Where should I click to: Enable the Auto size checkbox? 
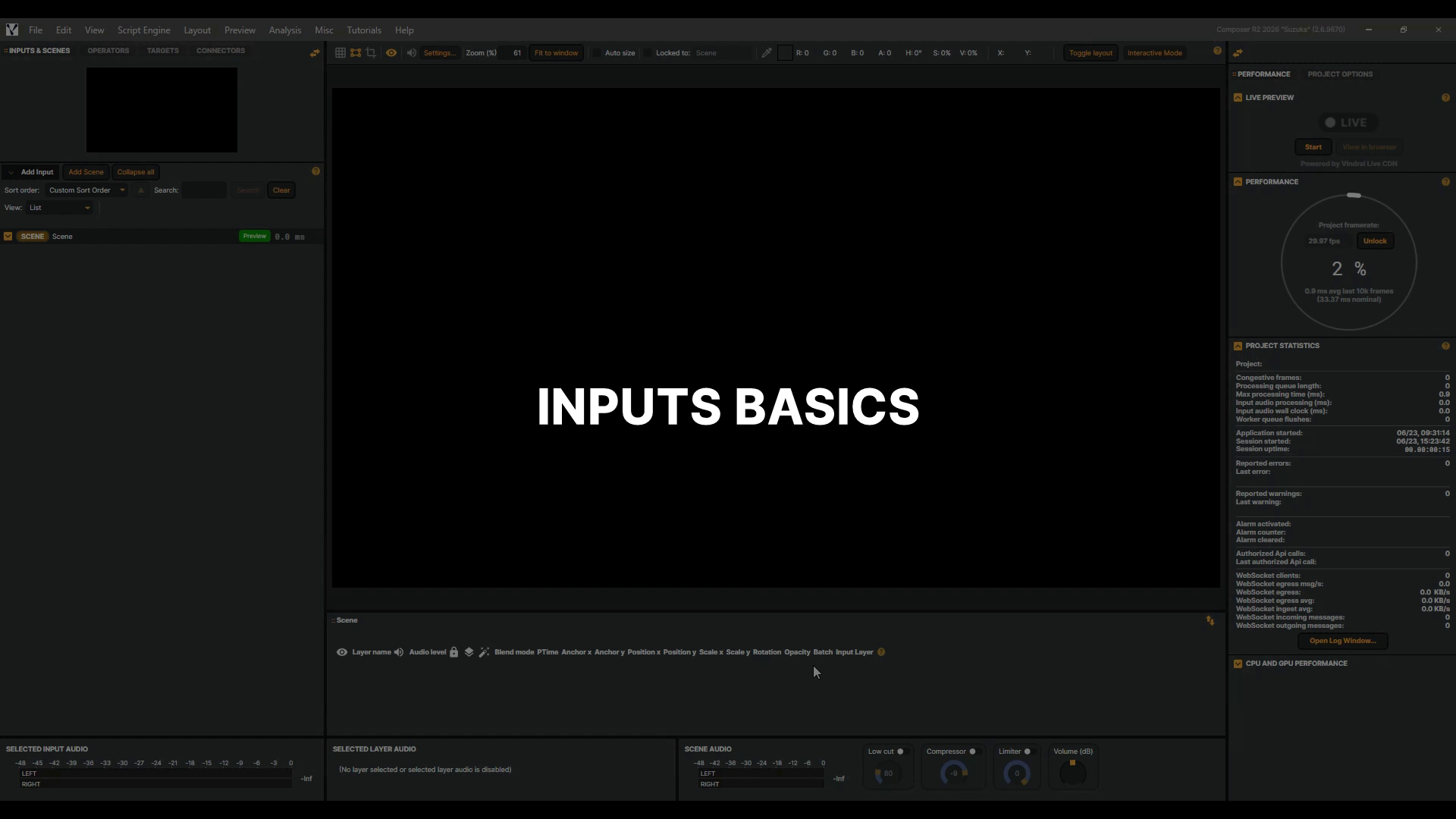click(597, 53)
